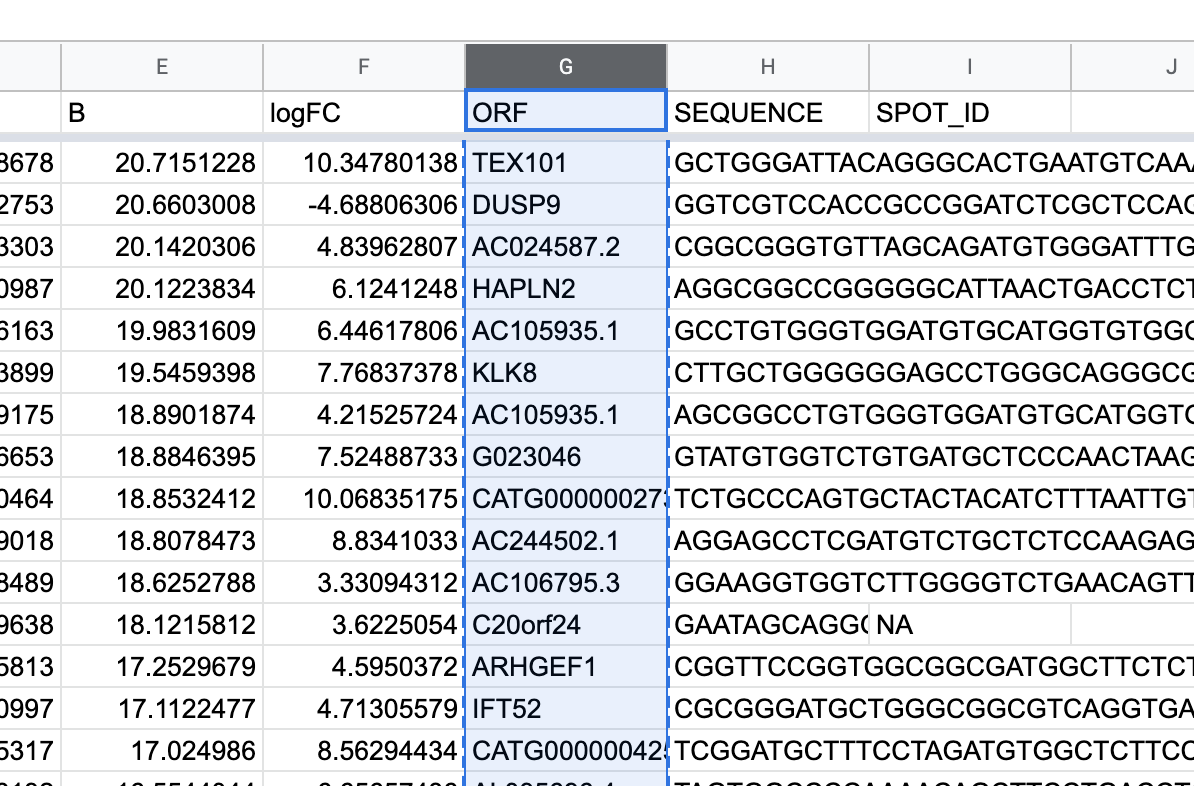
Task: Click the highlighted column G header
Action: click(x=566, y=67)
